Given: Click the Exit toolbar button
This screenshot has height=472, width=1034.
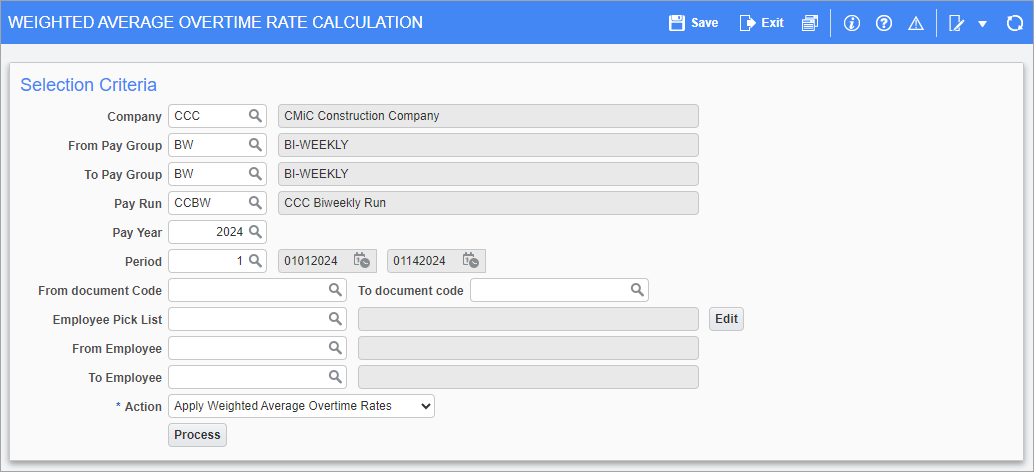Looking at the screenshot, I should 762,23.
